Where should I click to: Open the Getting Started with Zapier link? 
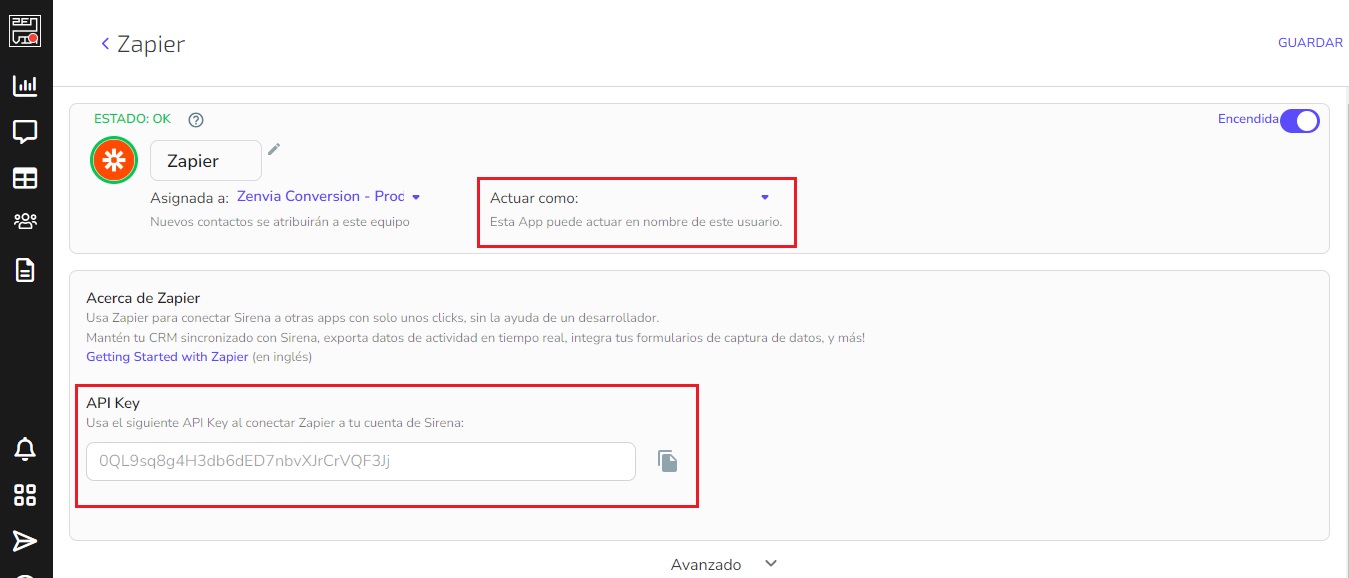[166, 356]
